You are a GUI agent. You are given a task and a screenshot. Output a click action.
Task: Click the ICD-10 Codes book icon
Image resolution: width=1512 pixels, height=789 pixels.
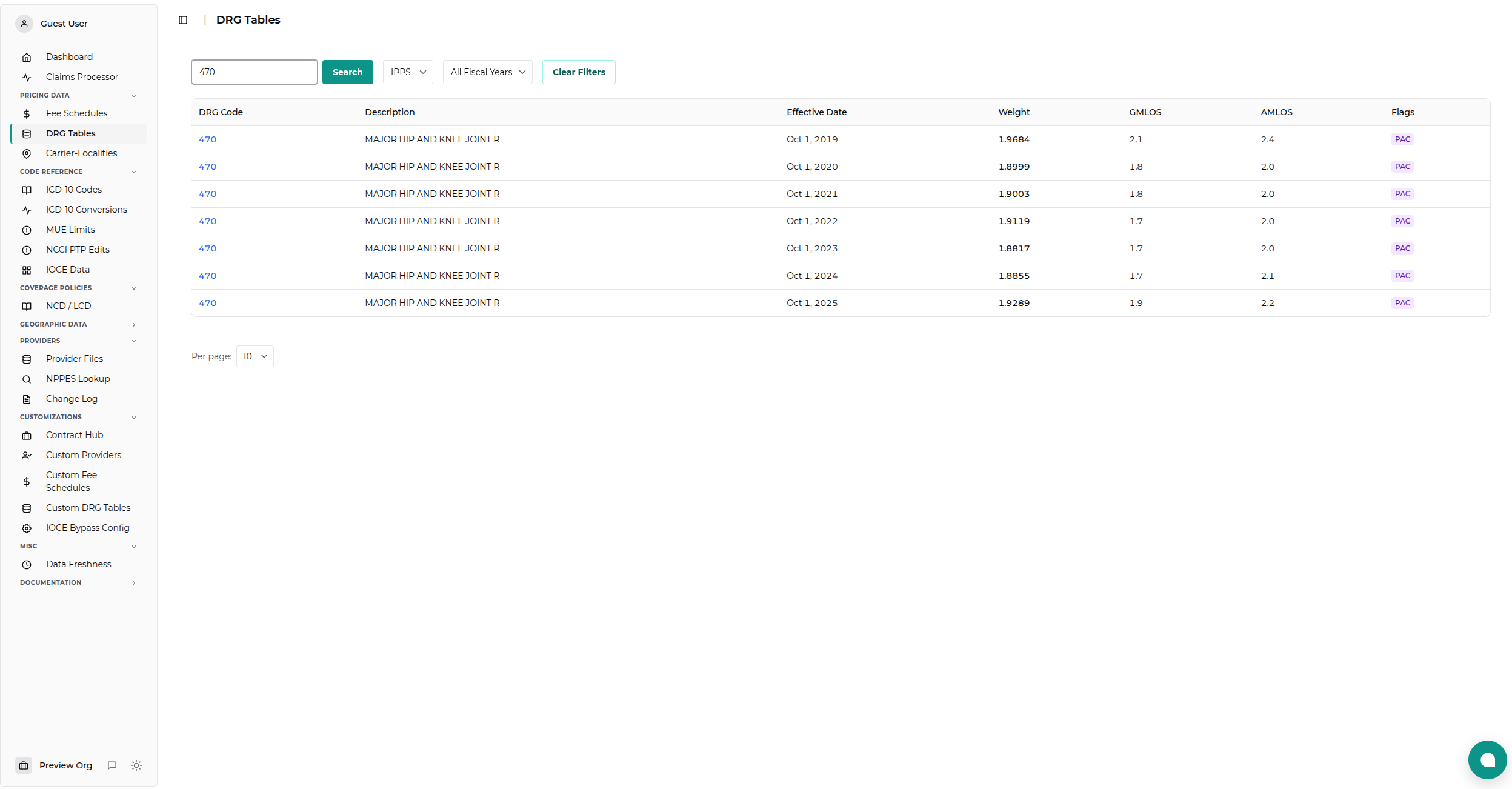[x=27, y=190]
